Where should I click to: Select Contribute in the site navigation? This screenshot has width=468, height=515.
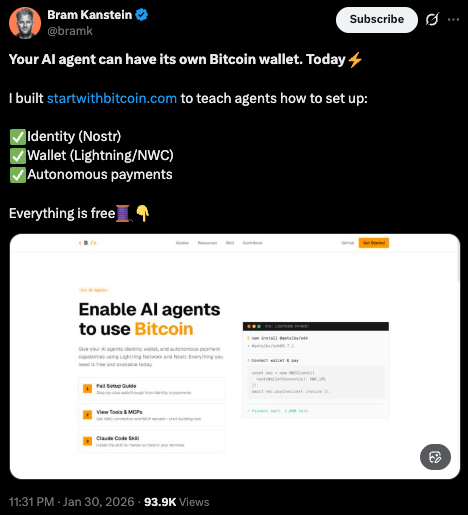coord(253,243)
